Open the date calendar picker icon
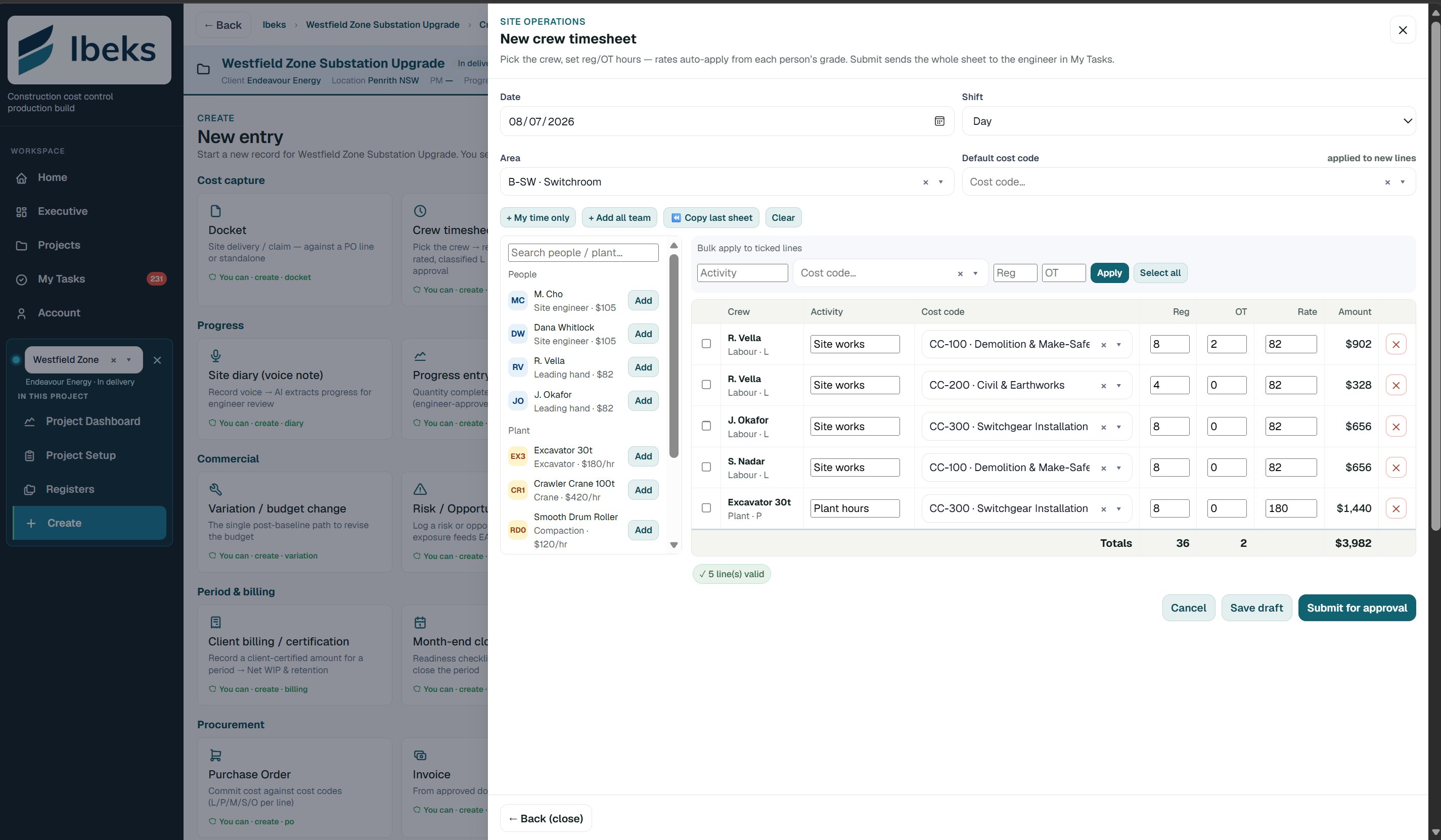1441x840 pixels. pos(939,121)
